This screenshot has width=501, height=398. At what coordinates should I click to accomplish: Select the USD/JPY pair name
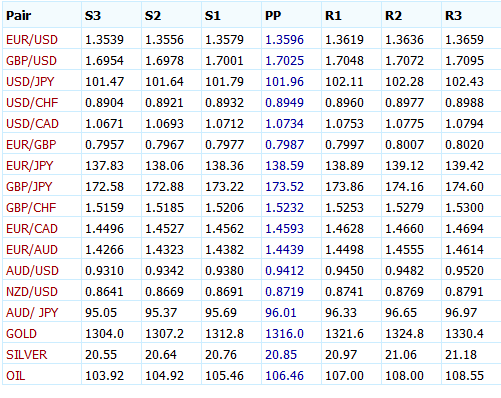[x=30, y=82]
